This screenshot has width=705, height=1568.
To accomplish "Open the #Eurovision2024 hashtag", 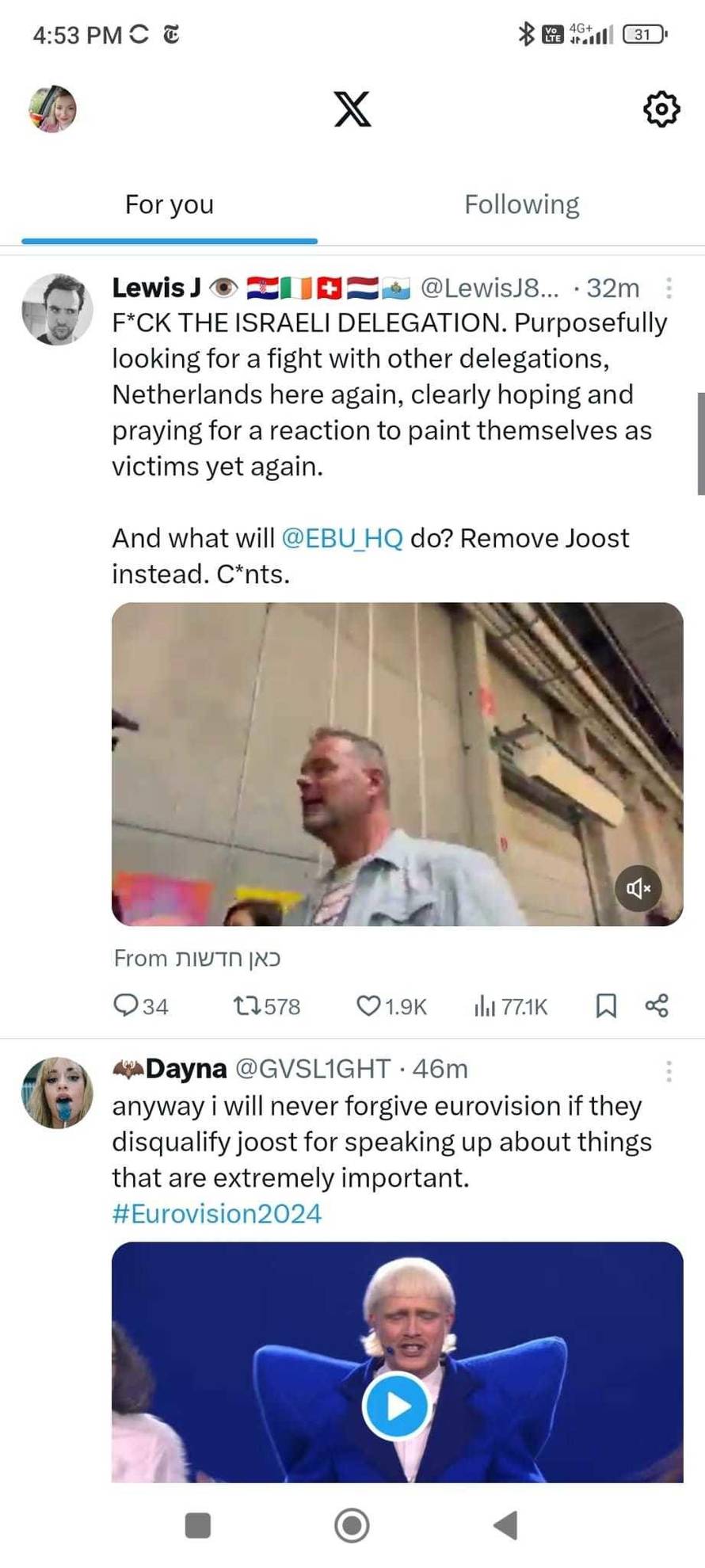I will coord(217,1214).
